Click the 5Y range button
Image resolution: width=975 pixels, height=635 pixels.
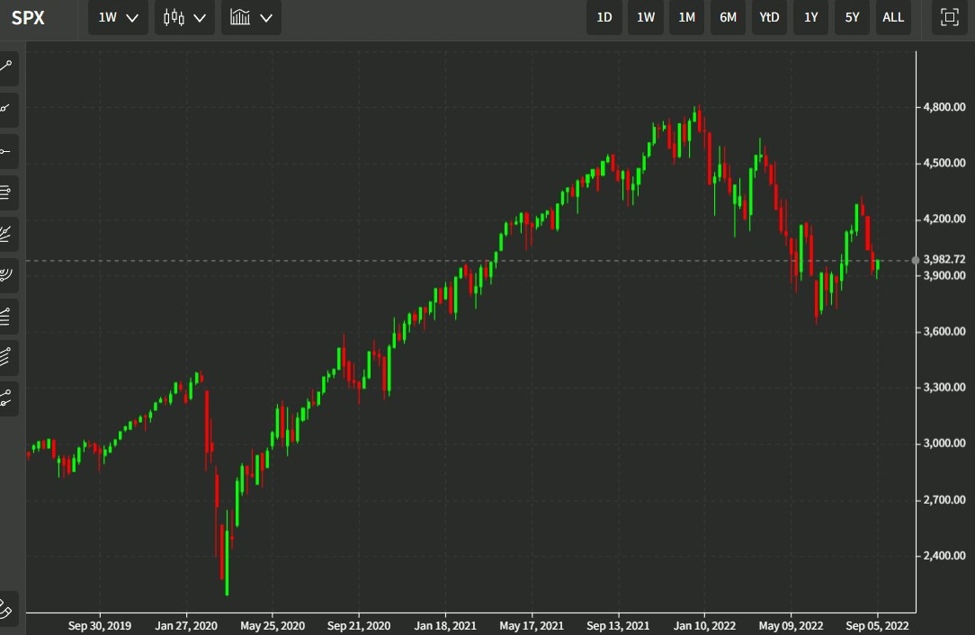point(851,17)
